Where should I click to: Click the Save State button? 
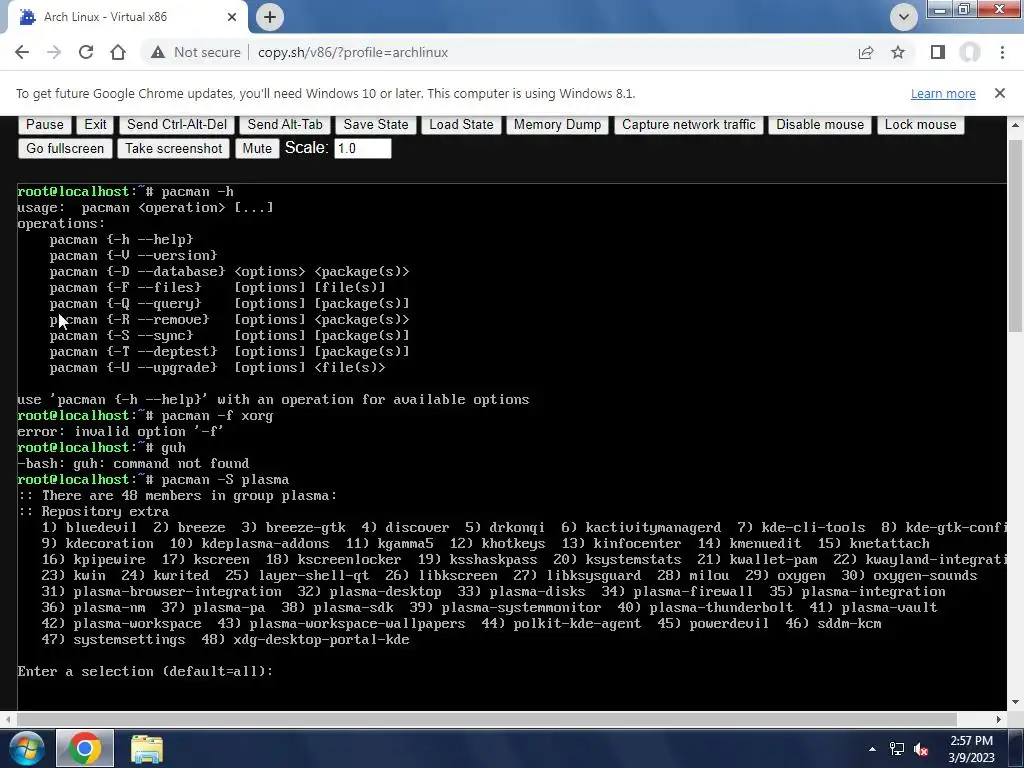pyautogui.click(x=376, y=125)
